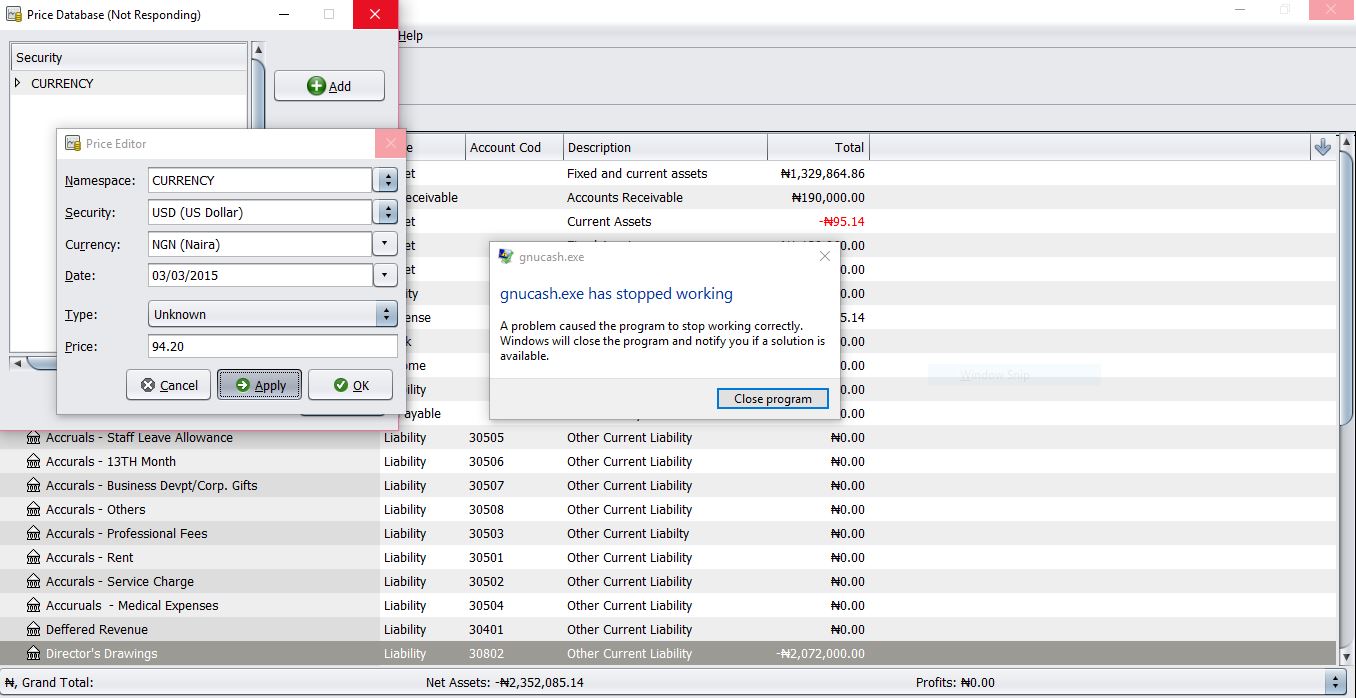Click bank icon beside Accruals - 13TH Month
1356x698 pixels.
click(33, 462)
